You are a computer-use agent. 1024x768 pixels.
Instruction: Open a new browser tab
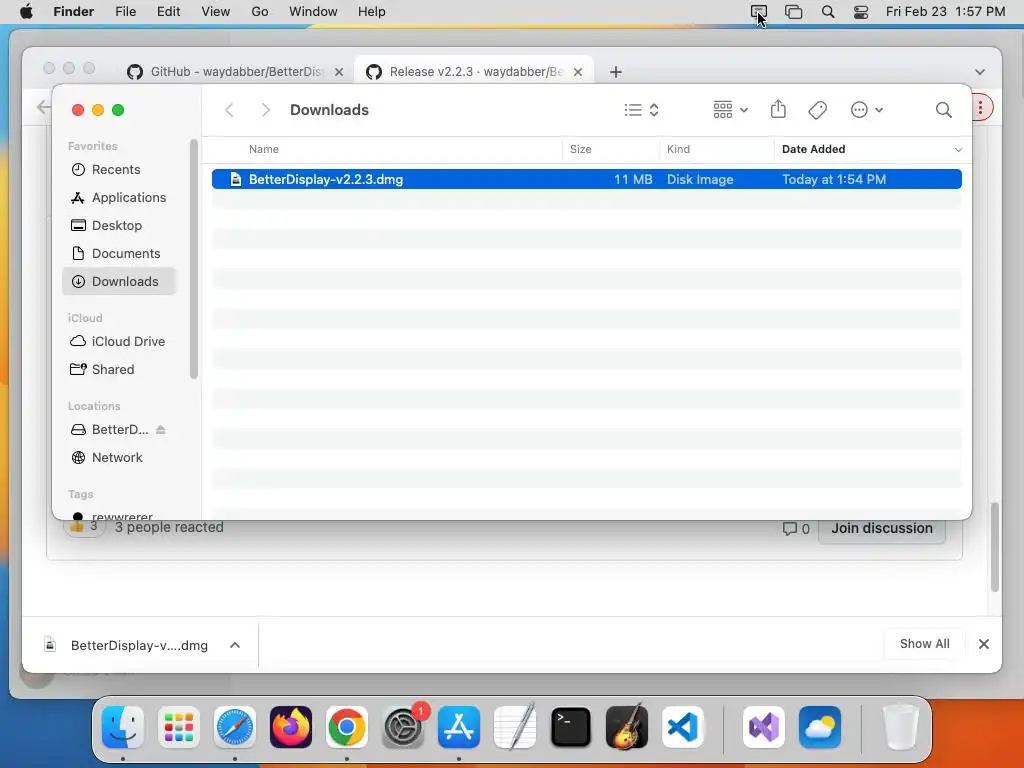pos(616,72)
